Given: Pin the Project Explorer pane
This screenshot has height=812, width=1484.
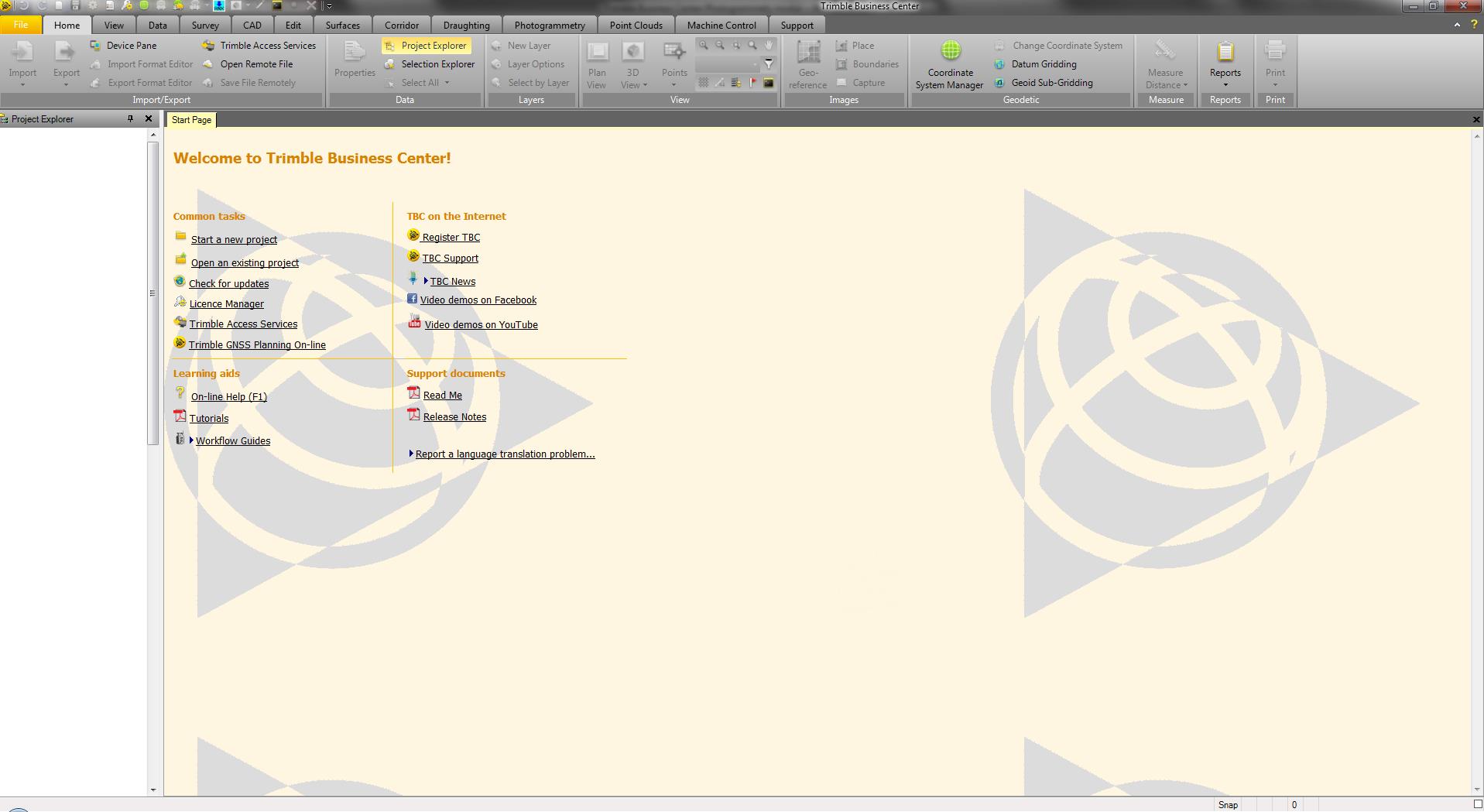Looking at the screenshot, I should pyautogui.click(x=130, y=118).
